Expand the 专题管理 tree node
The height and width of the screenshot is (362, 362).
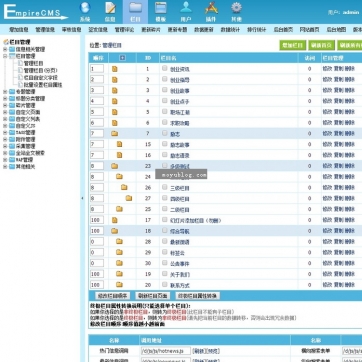point(5,91)
